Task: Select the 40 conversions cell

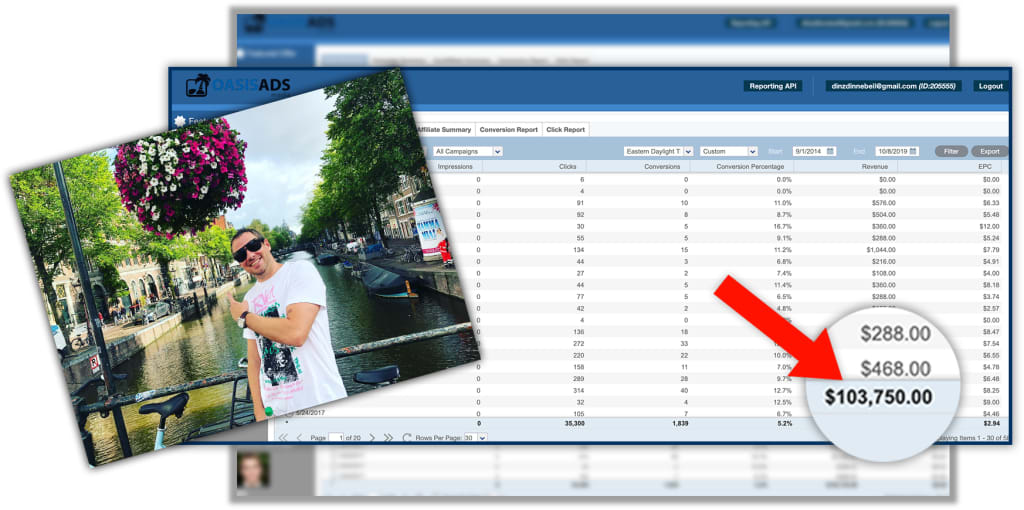Action: pyautogui.click(x=684, y=391)
